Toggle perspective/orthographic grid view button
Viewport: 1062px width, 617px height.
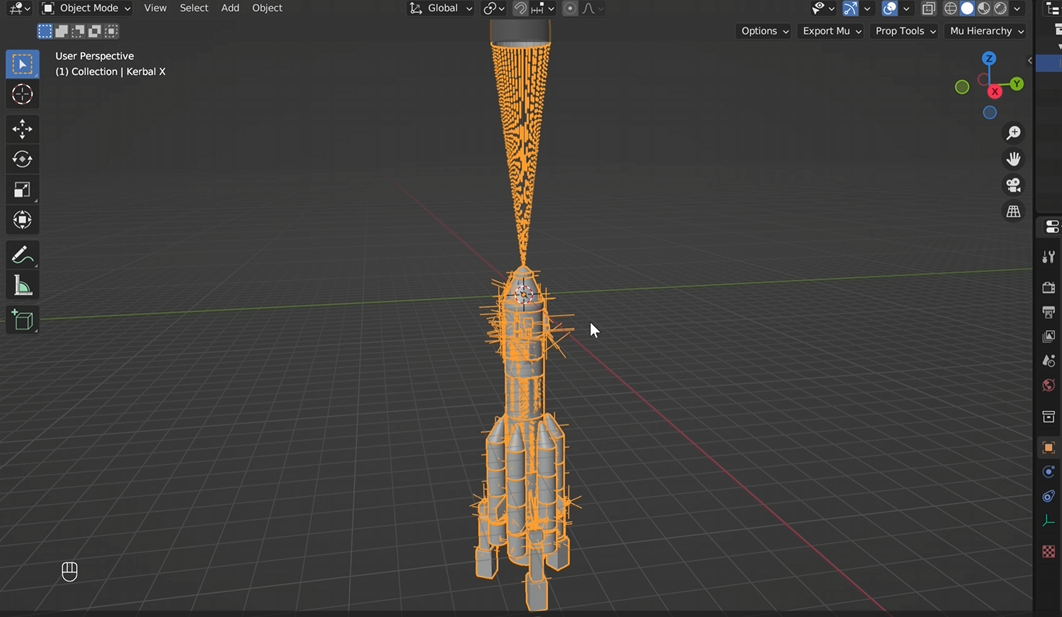click(1013, 212)
